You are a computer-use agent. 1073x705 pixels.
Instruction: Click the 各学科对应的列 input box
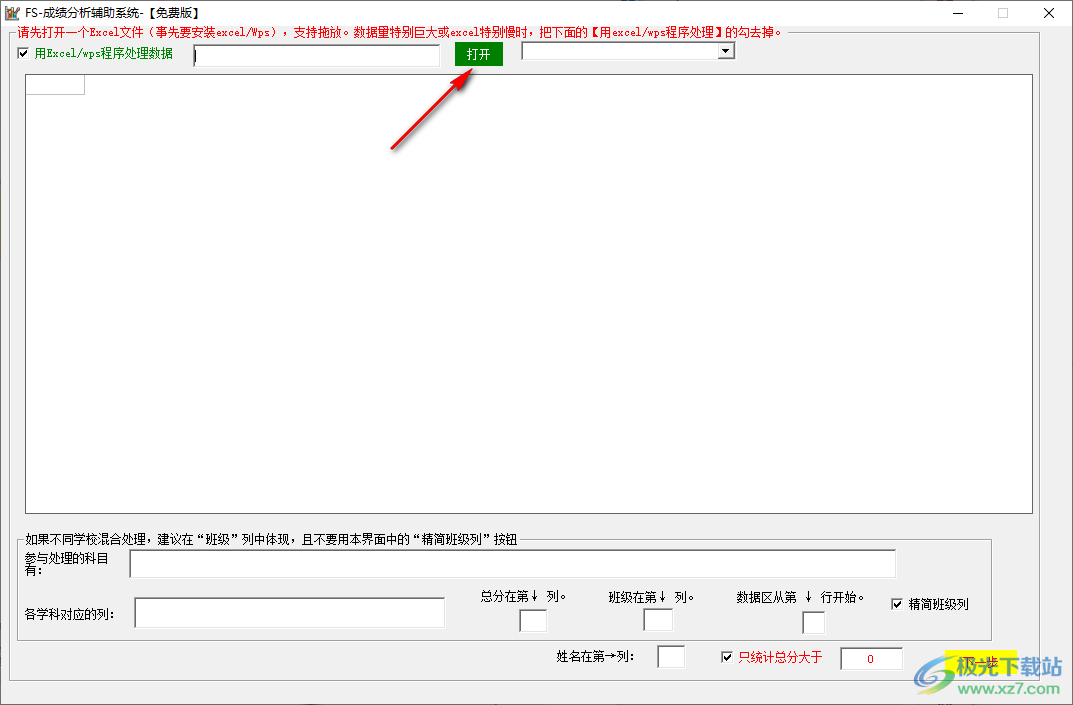(x=288, y=612)
